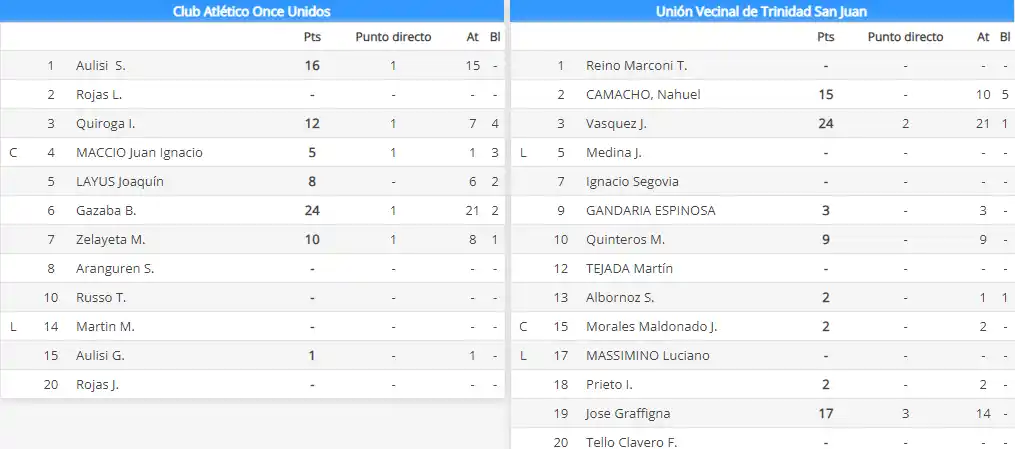Click Jose Graffigna's name
Image resolution: width=1015 pixels, height=449 pixels.
tap(628, 414)
